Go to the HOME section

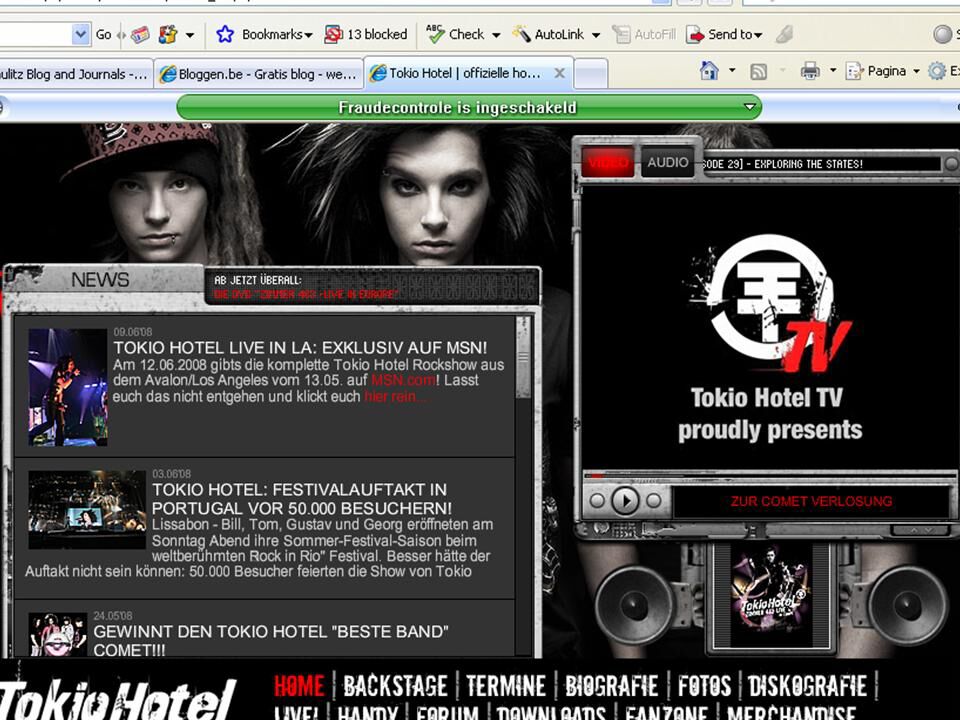coord(299,686)
